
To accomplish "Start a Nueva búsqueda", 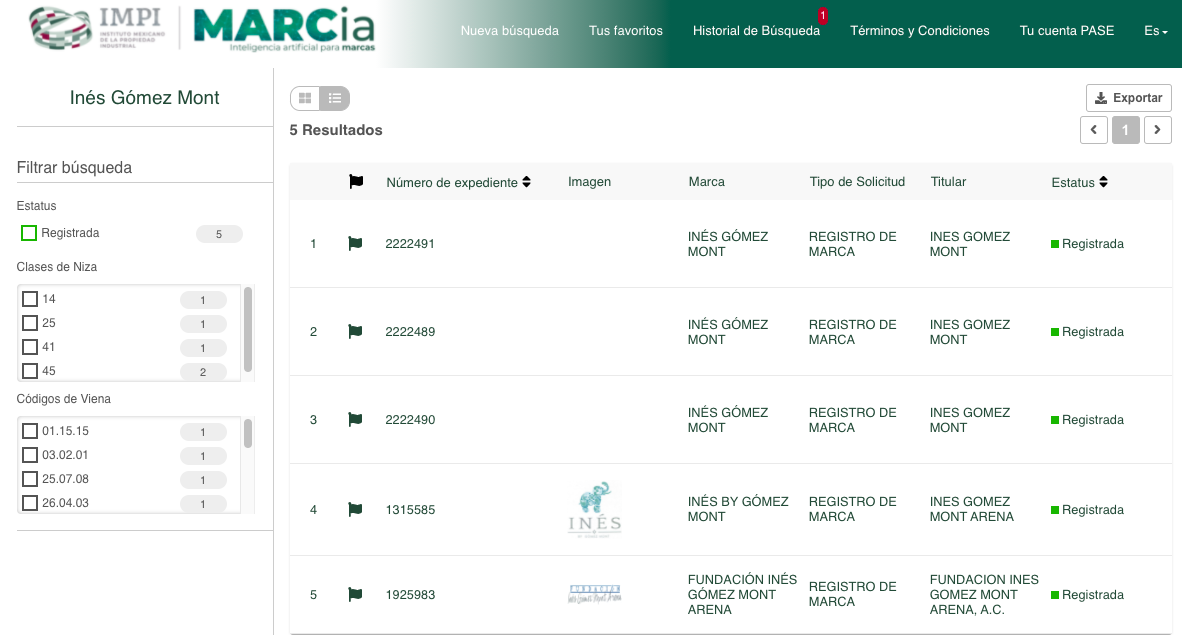I will 510,31.
